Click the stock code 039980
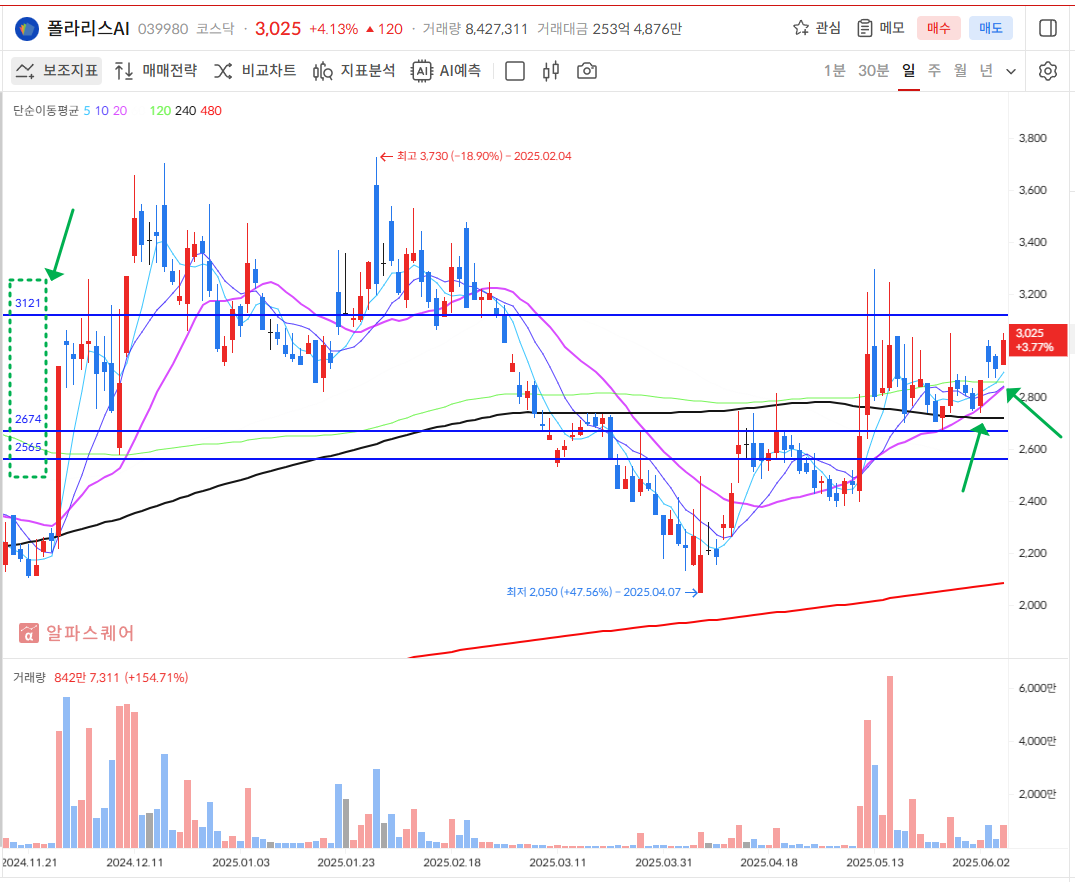 pos(163,29)
